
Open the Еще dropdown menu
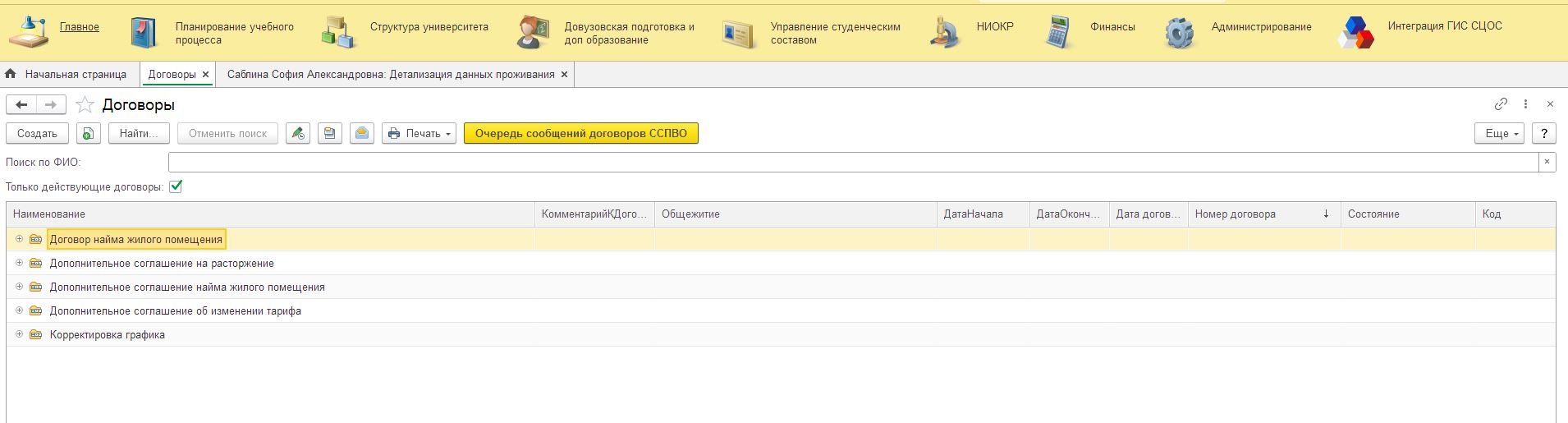1499,133
